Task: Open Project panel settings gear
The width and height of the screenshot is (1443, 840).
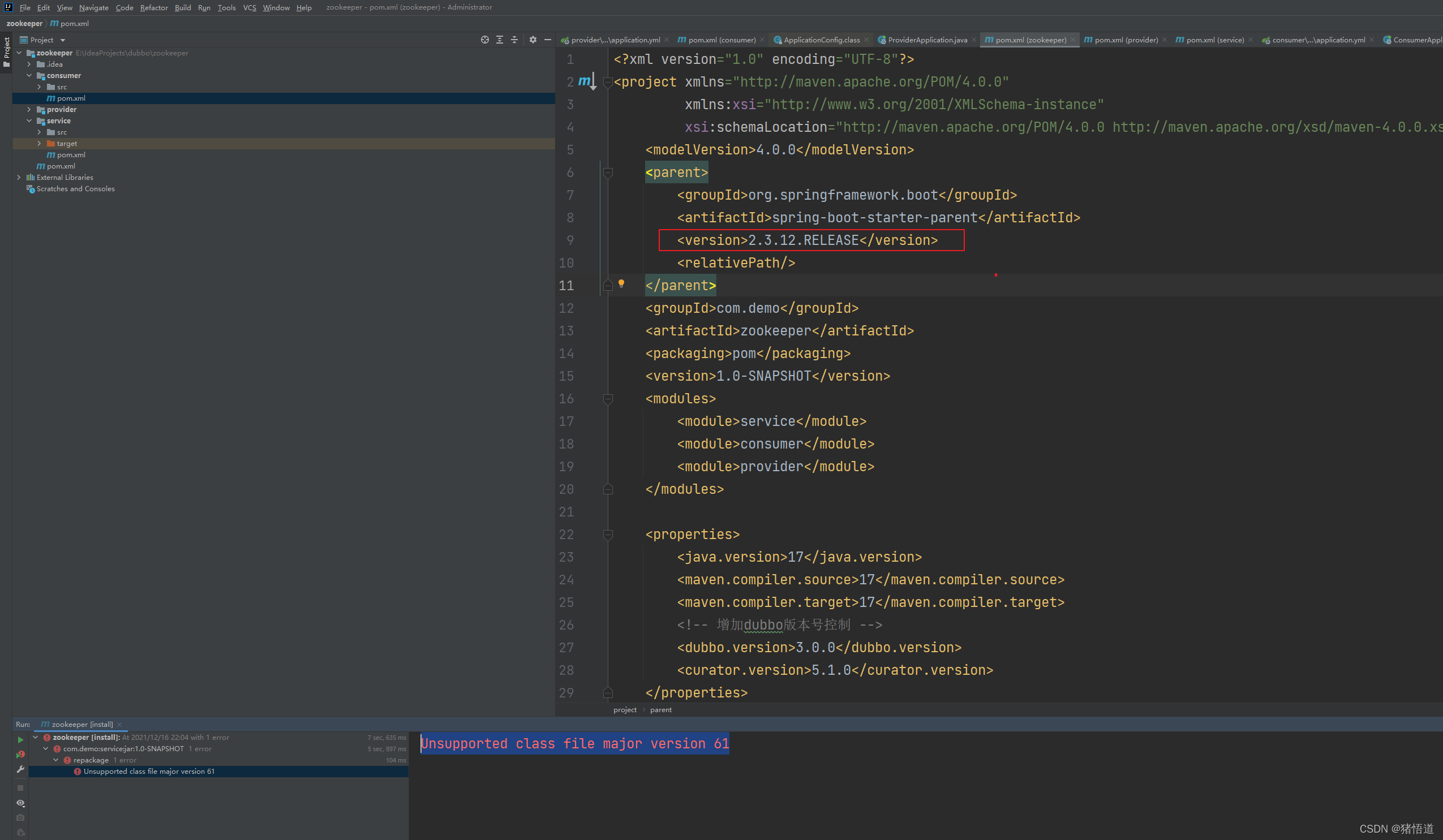Action: [x=532, y=40]
